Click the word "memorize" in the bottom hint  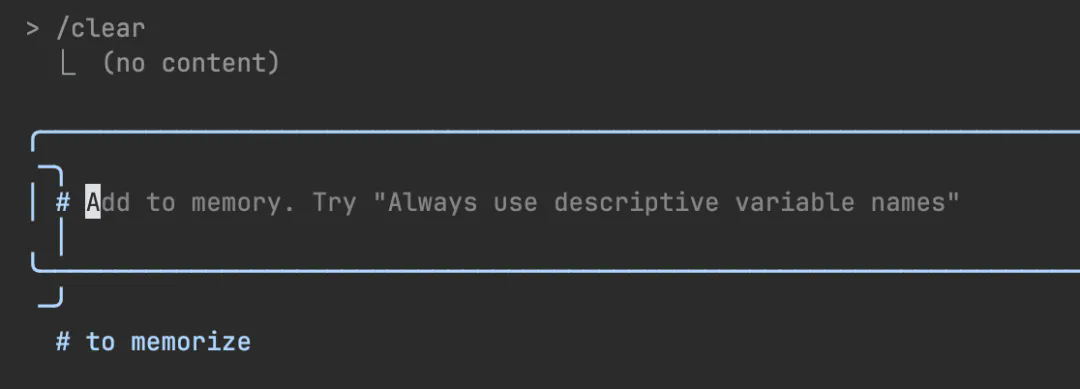click(191, 342)
